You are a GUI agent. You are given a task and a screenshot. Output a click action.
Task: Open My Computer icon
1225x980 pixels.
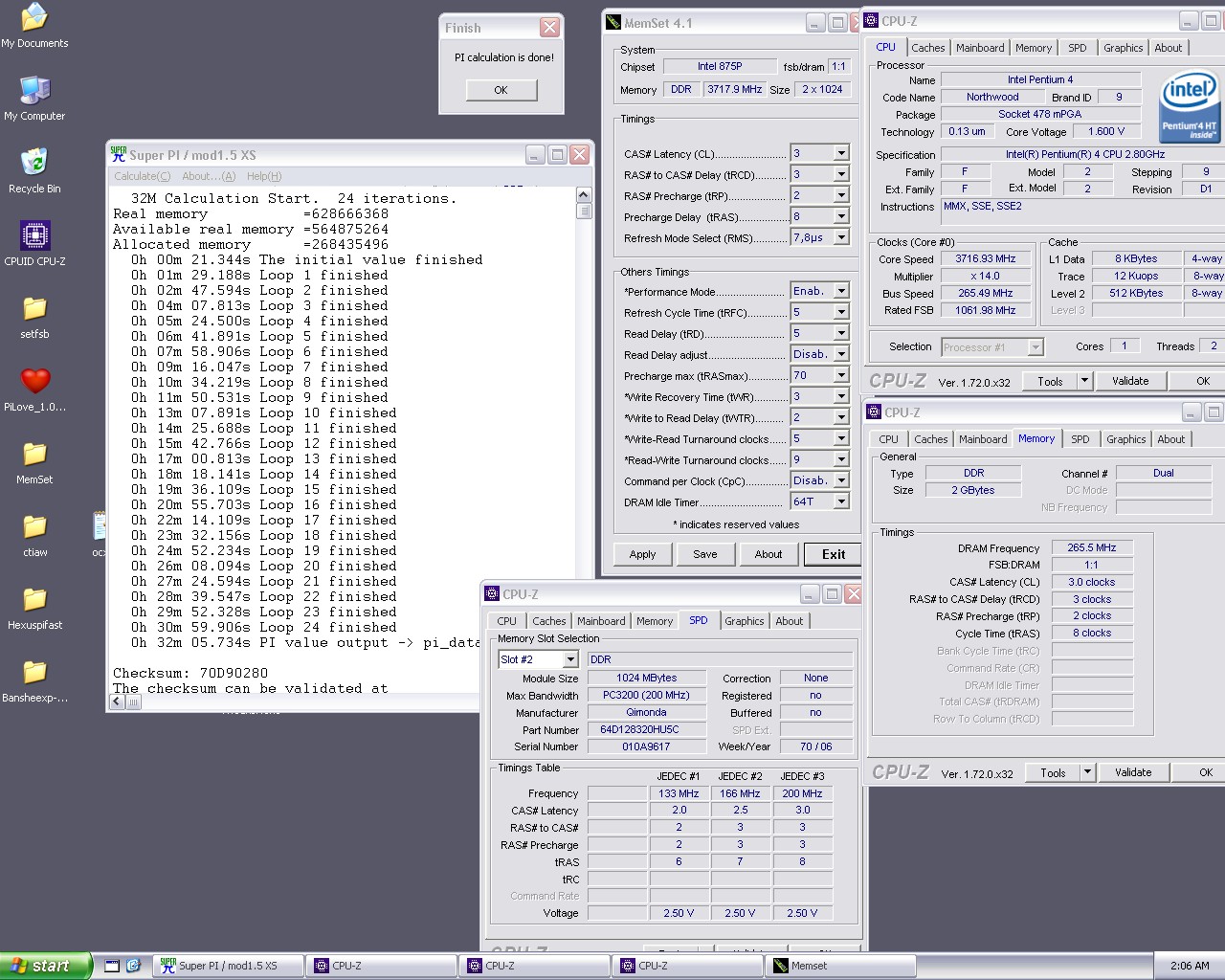click(x=34, y=91)
